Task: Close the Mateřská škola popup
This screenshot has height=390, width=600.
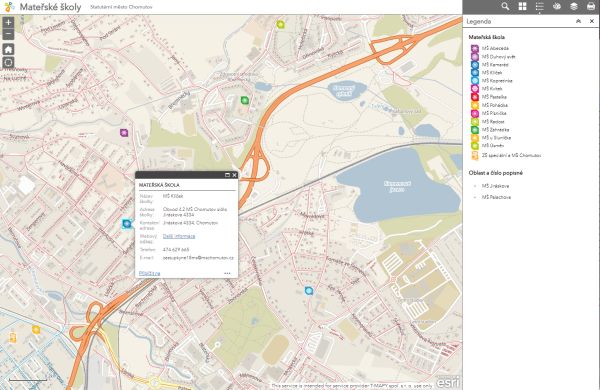Action: tap(234, 175)
